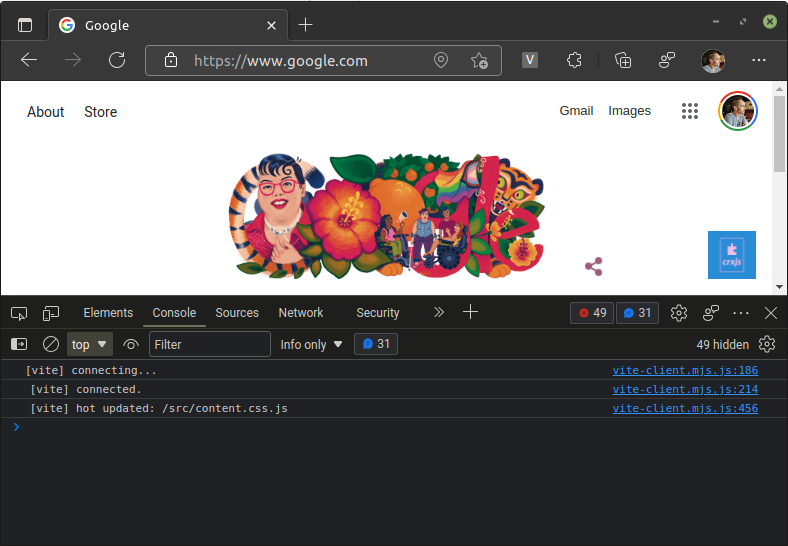Open location permission icon in address bar
Image resolution: width=788 pixels, height=546 pixels.
(x=441, y=60)
